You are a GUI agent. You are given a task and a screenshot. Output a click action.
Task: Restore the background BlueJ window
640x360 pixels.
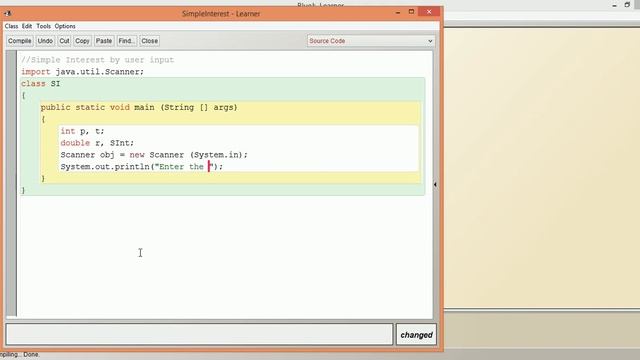(627, 5)
